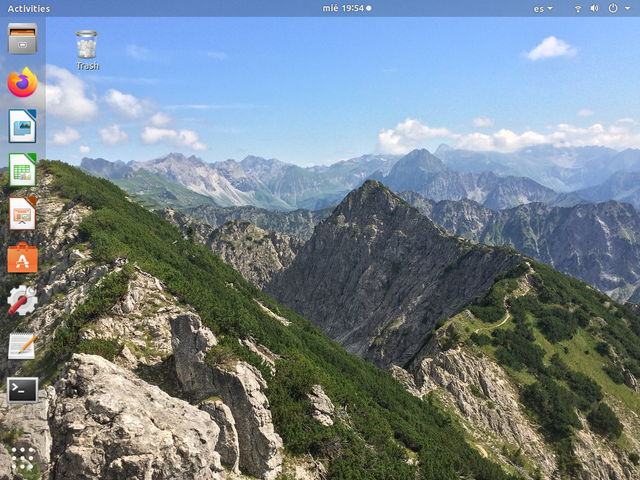This screenshot has height=480, width=640.
Task: Open the wrench-and-gear settings tool
Action: point(22,301)
